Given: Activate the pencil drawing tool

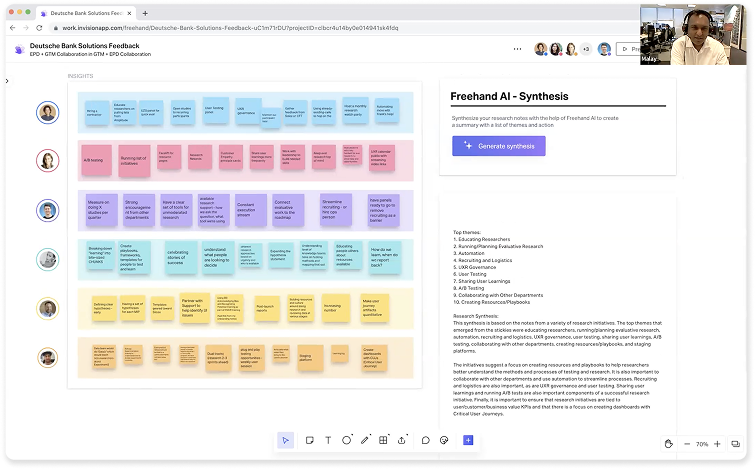Looking at the screenshot, I should 364,440.
